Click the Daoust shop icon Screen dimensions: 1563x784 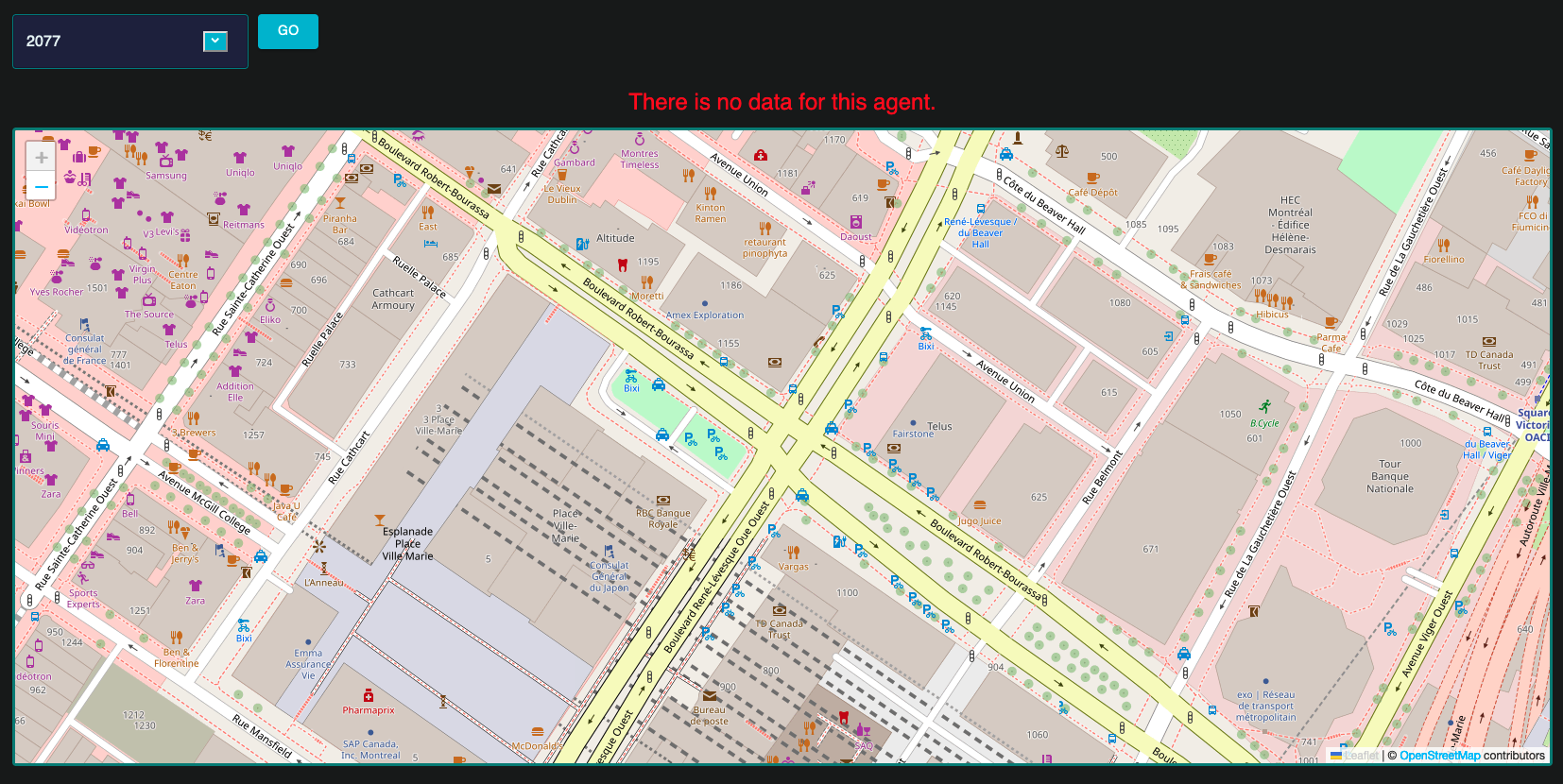coord(855,222)
